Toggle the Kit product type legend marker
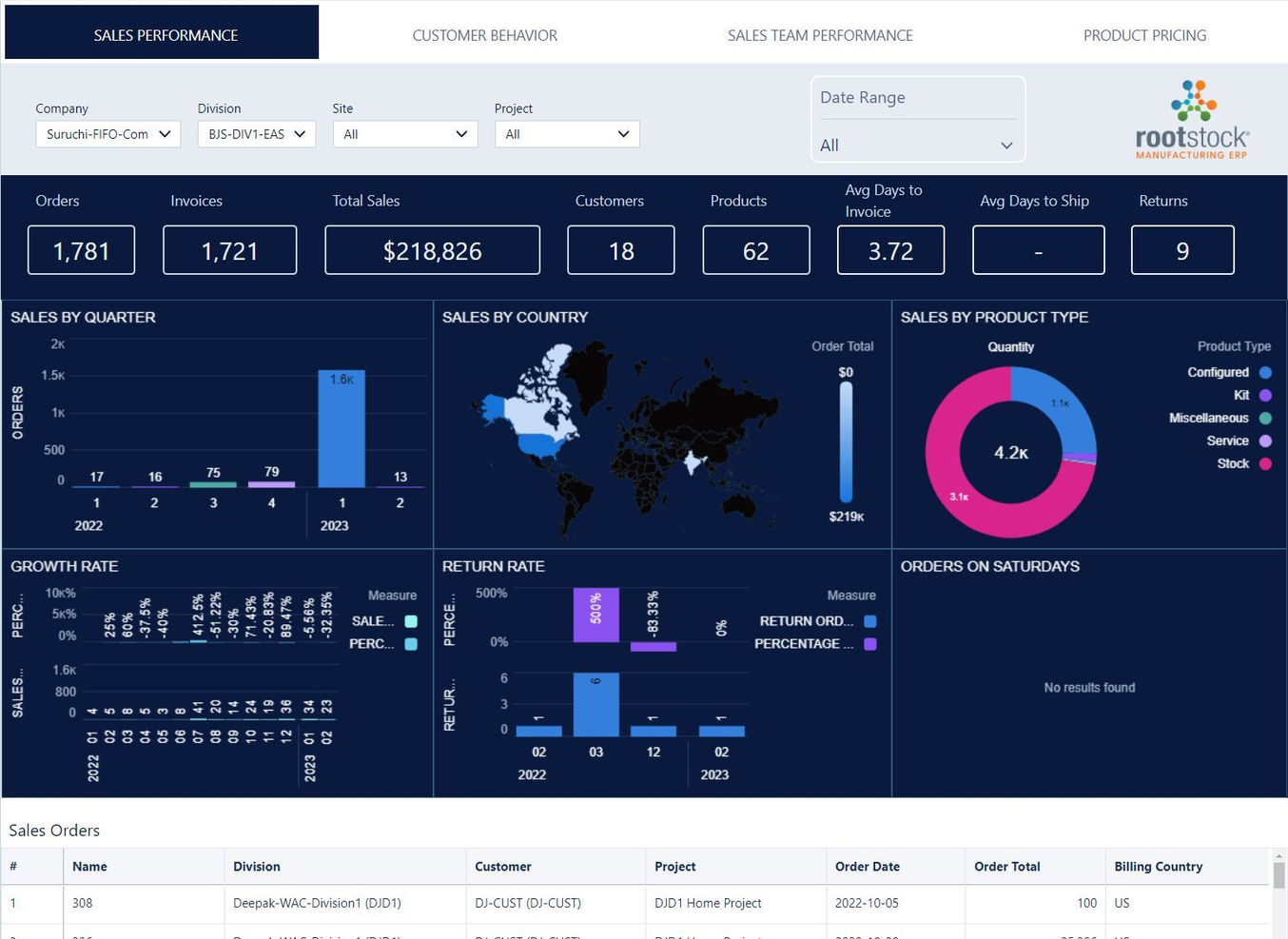 click(x=1265, y=396)
